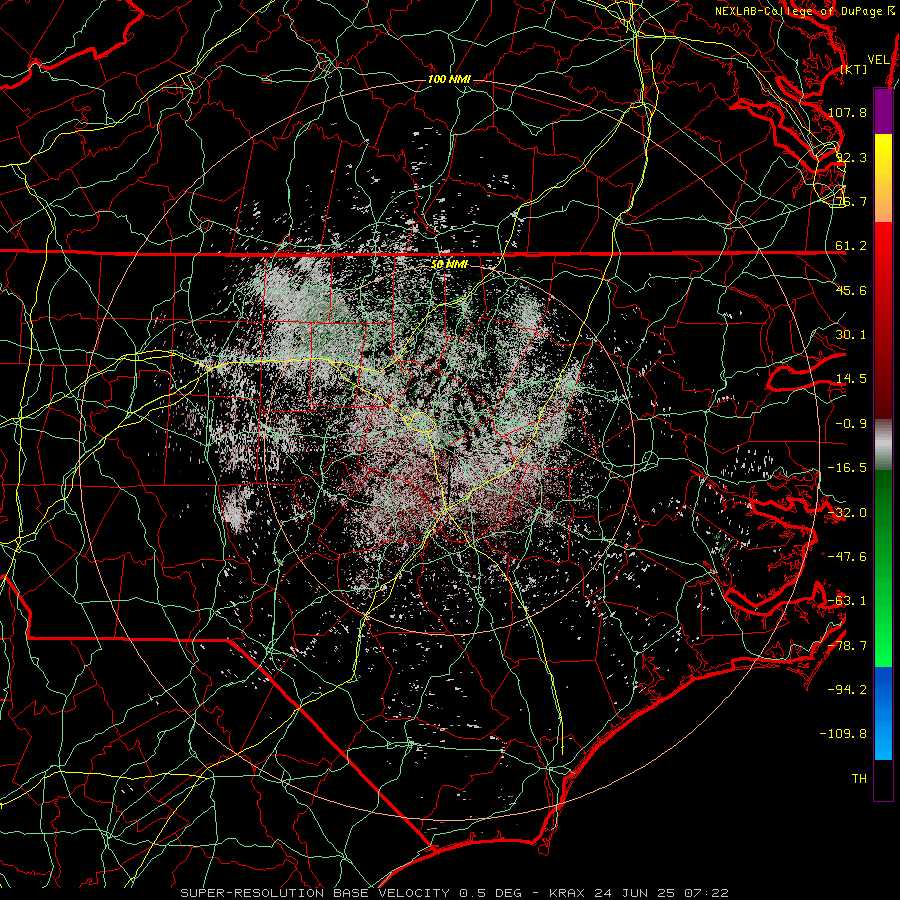Click the -16.5 legend value

(x=847, y=468)
